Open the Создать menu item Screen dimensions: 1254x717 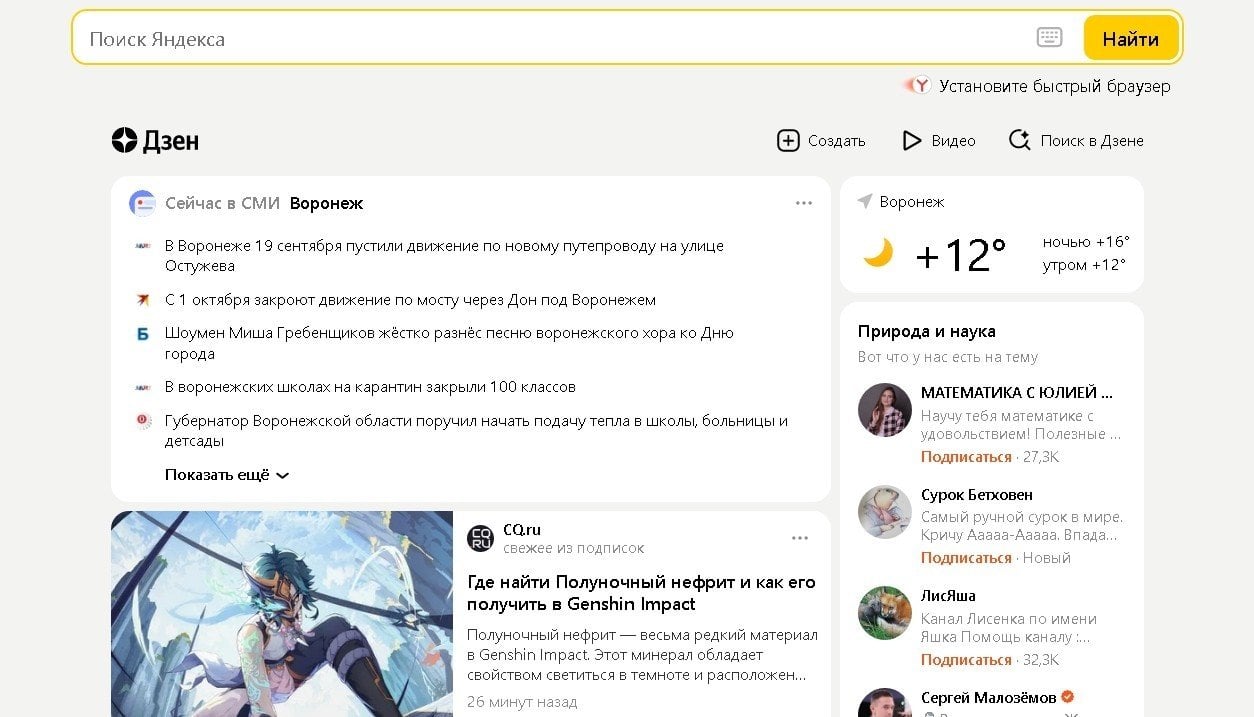point(837,141)
